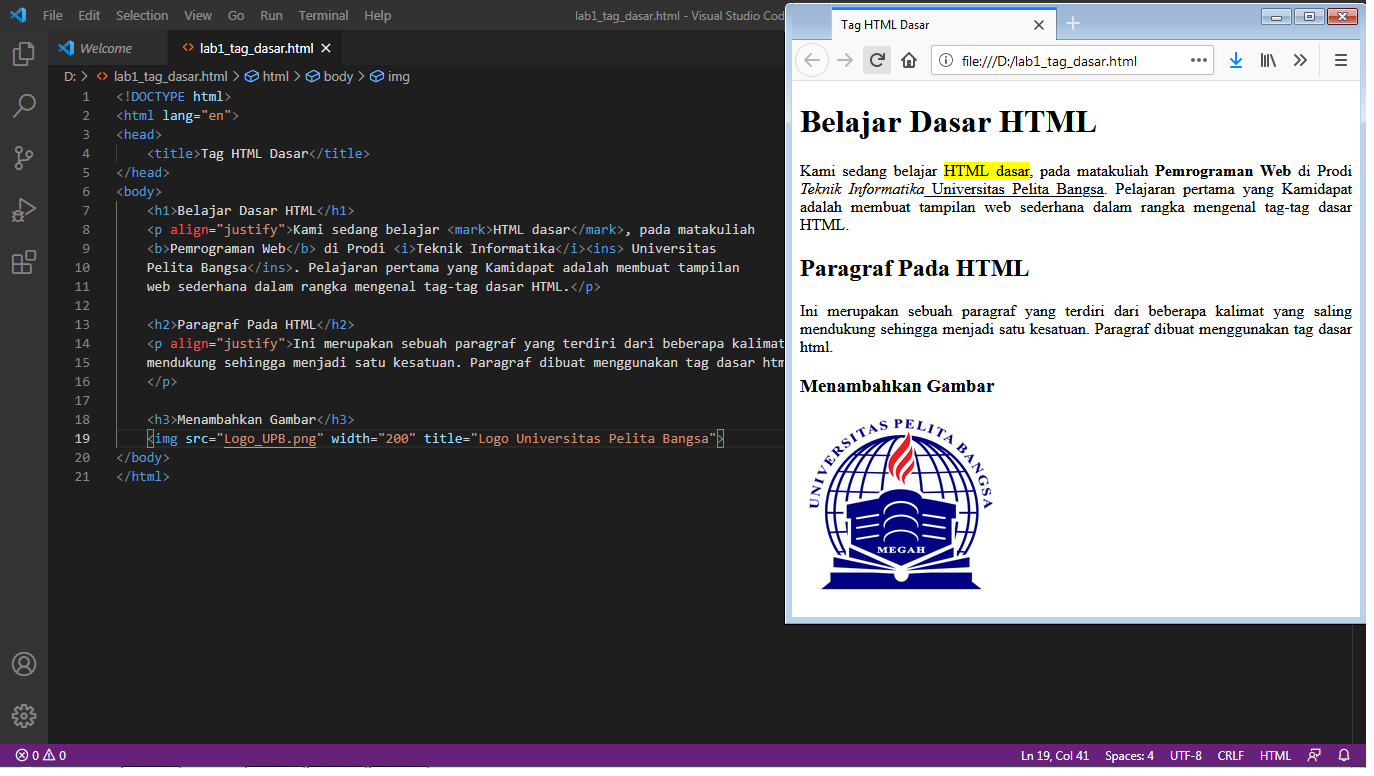The image size is (1374, 776).
Task: Show more Firefox toolbar tools chevron
Action: coord(1300,60)
